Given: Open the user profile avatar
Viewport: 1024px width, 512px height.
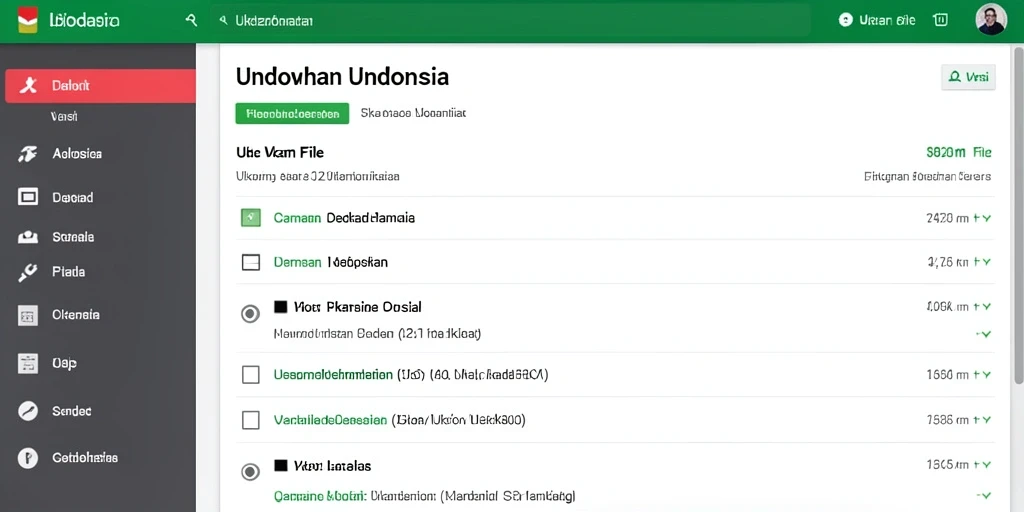Looking at the screenshot, I should pyautogui.click(x=991, y=20).
